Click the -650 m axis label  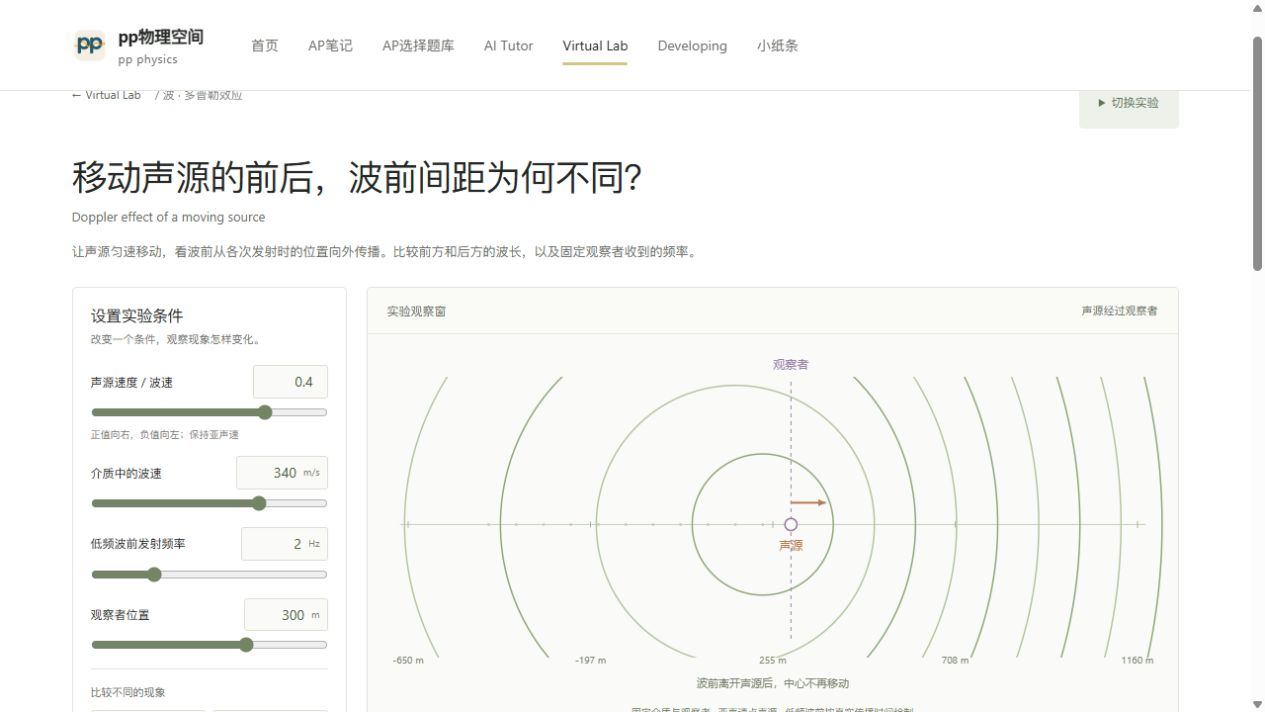pyautogui.click(x=408, y=660)
